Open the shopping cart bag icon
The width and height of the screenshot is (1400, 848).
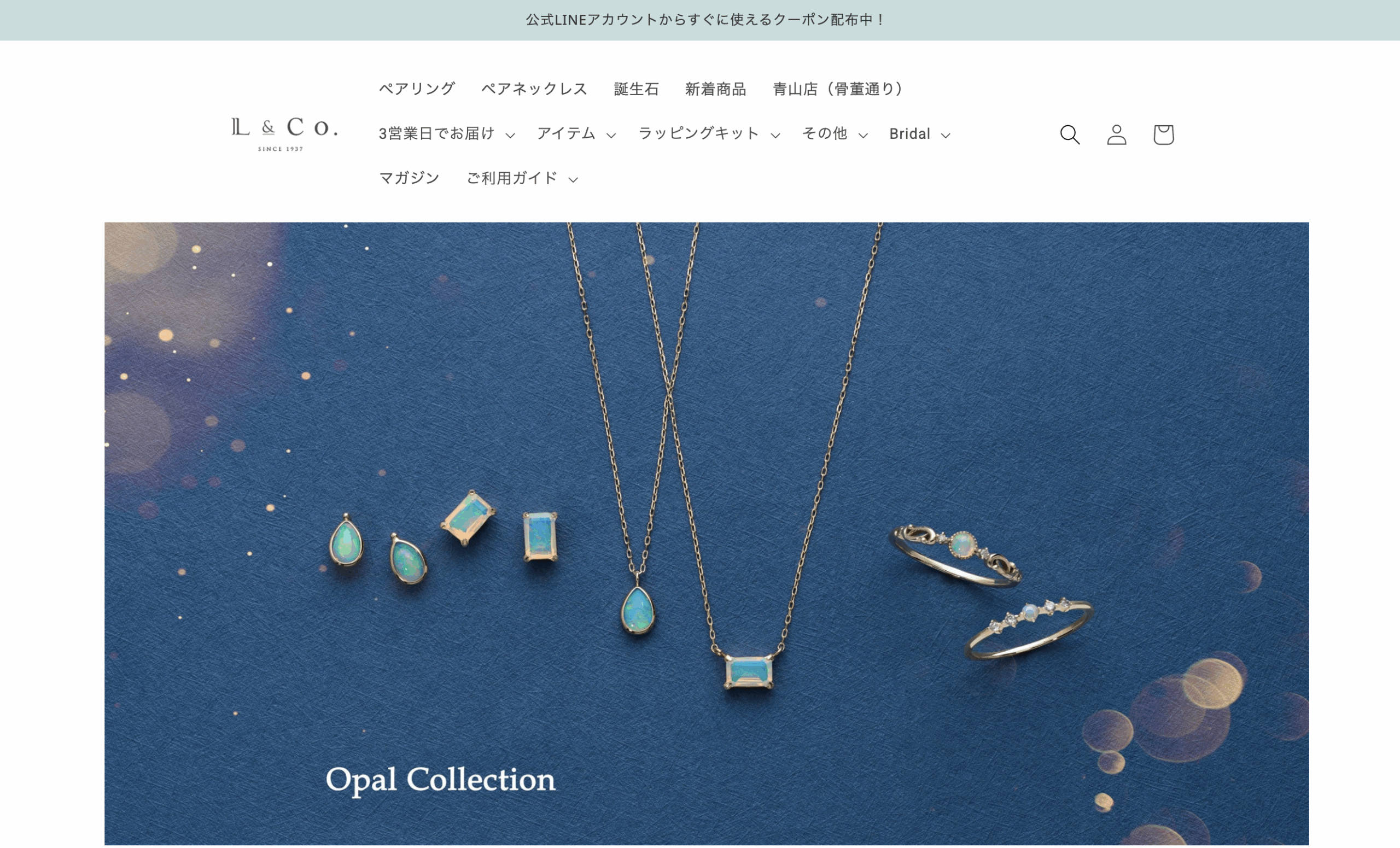click(1163, 134)
